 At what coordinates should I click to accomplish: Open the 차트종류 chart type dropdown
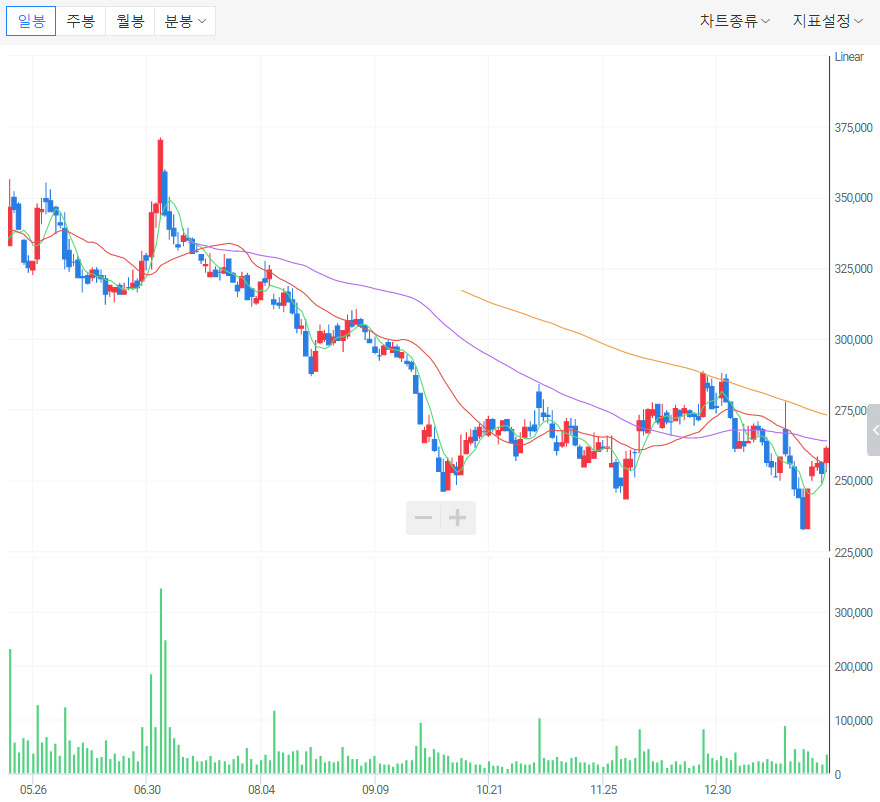coord(734,21)
